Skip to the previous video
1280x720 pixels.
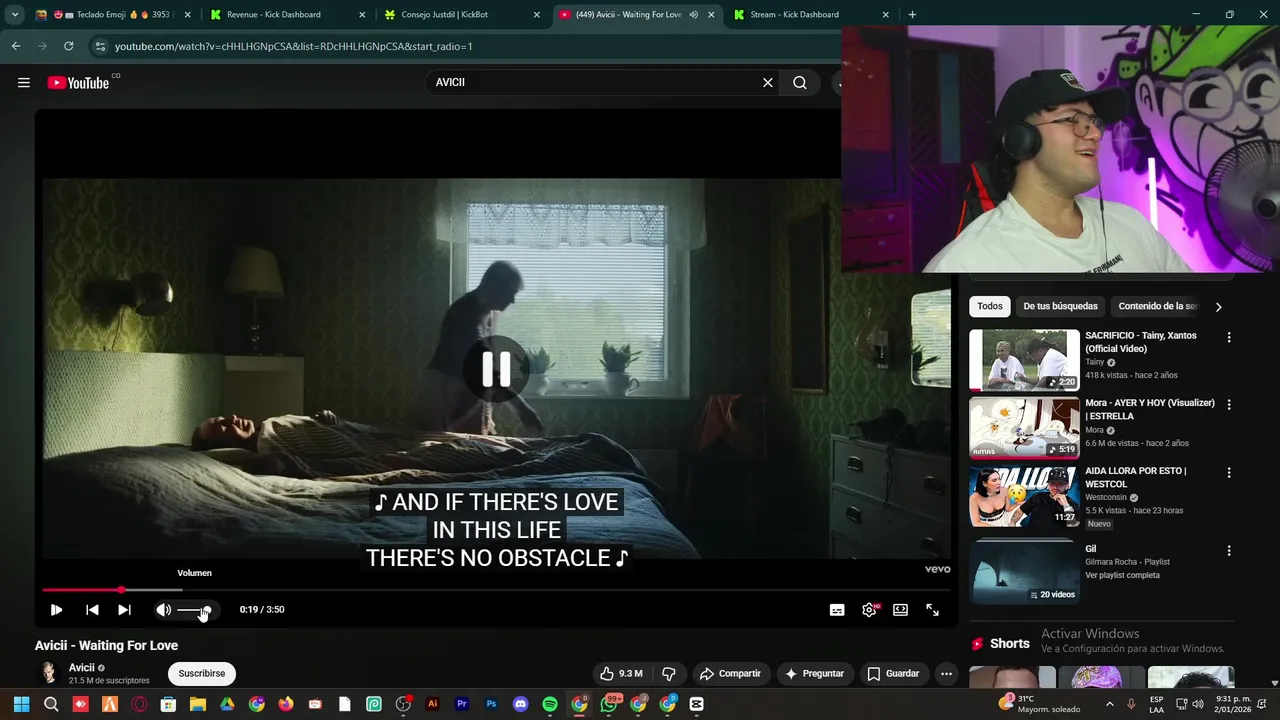(92, 610)
